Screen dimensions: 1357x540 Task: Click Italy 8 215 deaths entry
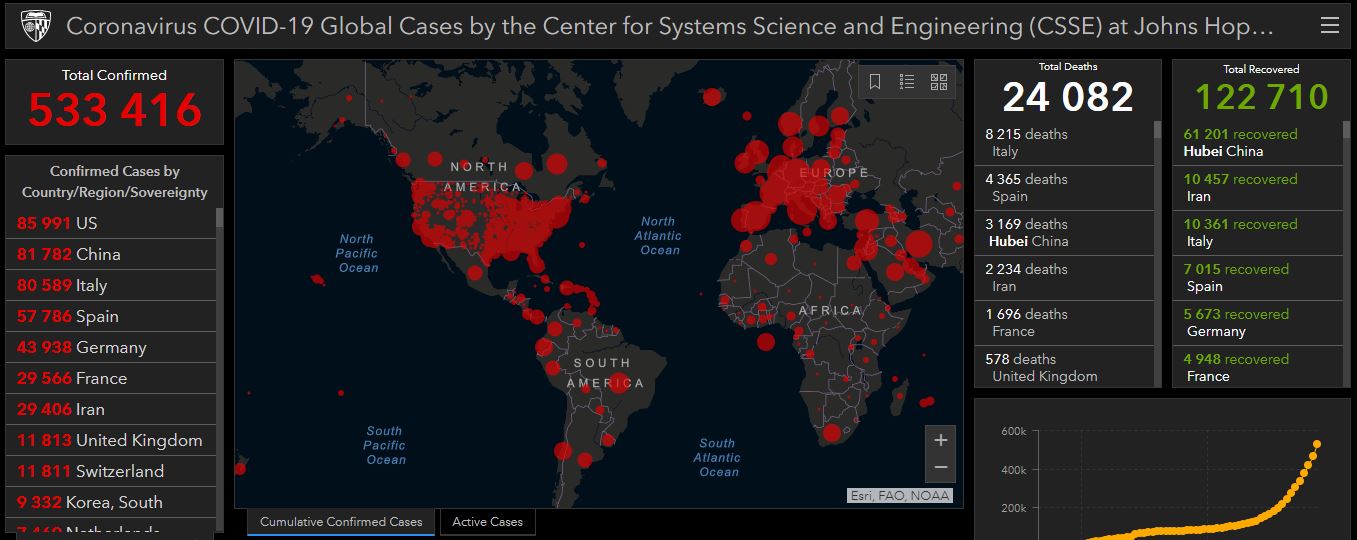click(1064, 143)
